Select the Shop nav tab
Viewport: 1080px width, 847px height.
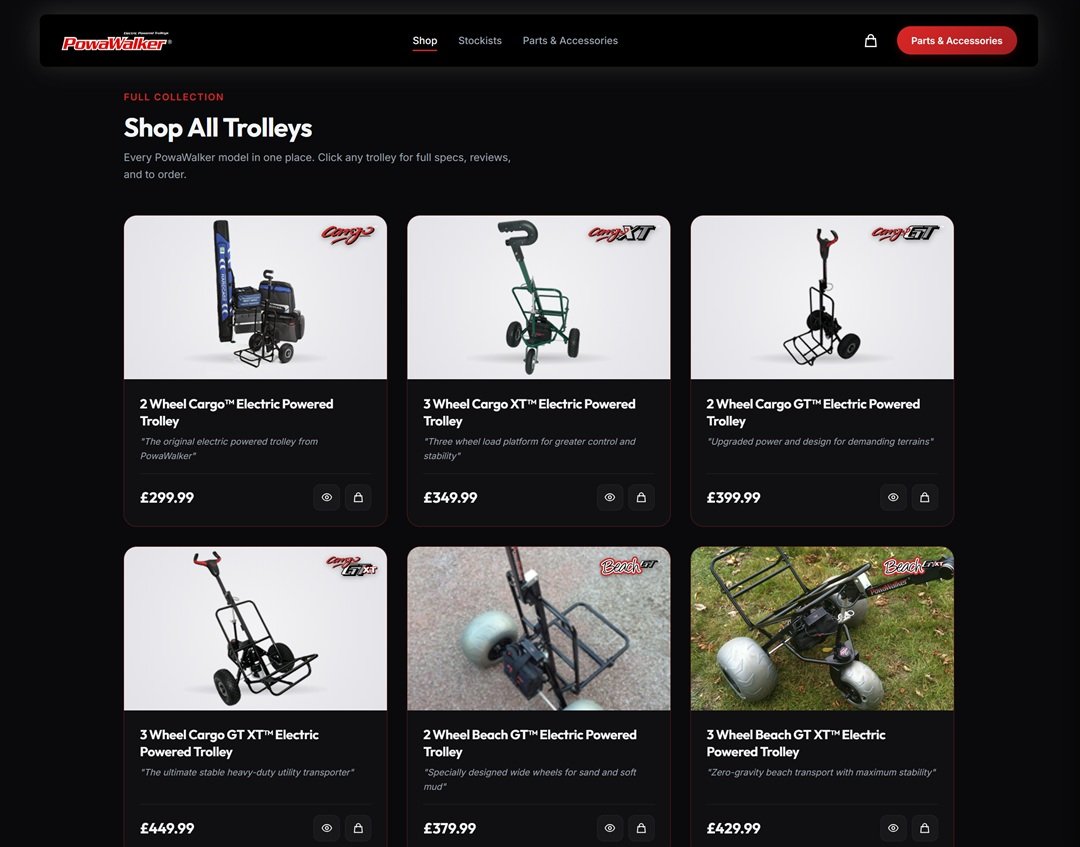(425, 41)
